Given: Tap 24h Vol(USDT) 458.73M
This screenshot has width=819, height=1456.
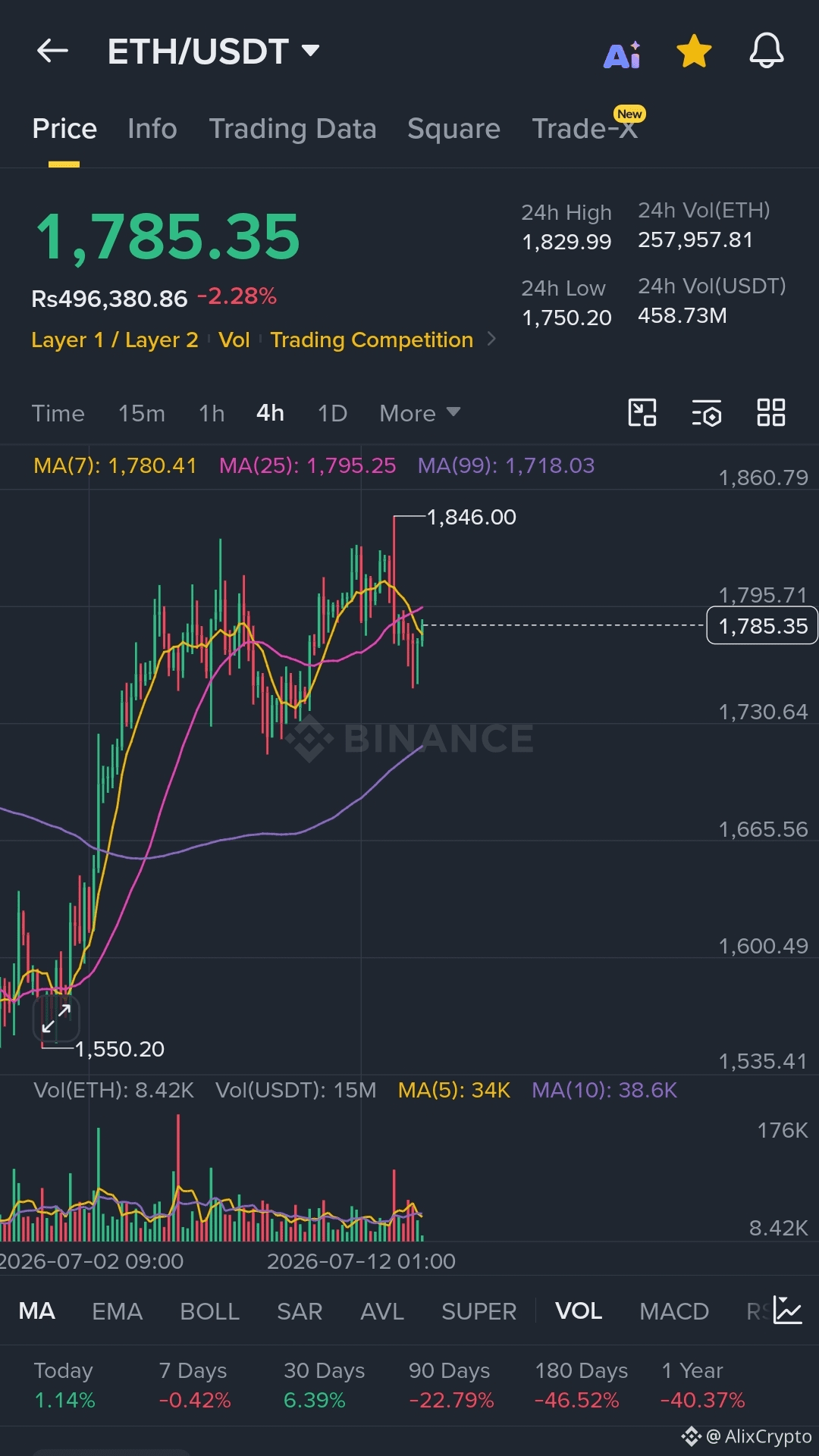Looking at the screenshot, I should click(x=682, y=315).
